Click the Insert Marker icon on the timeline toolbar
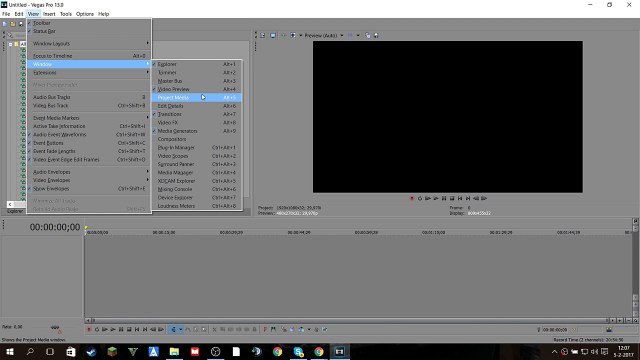The height and width of the screenshot is (360, 640). click(265, 329)
